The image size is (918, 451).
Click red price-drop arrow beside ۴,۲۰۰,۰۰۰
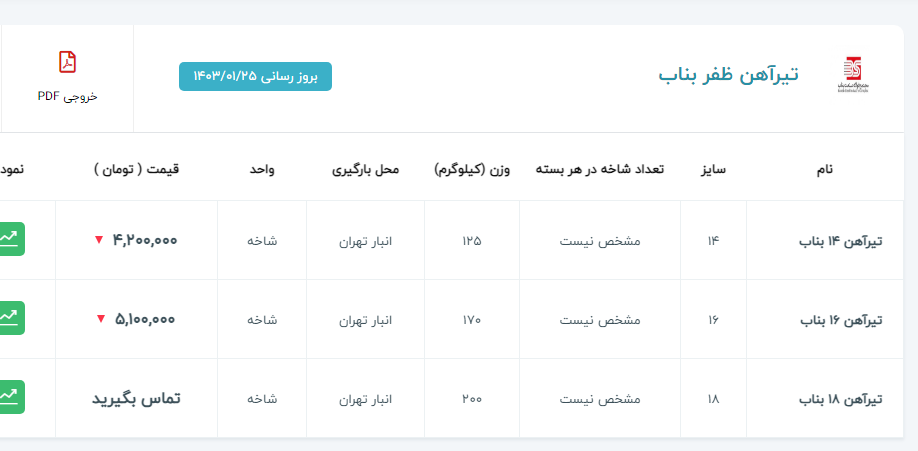(x=98, y=240)
